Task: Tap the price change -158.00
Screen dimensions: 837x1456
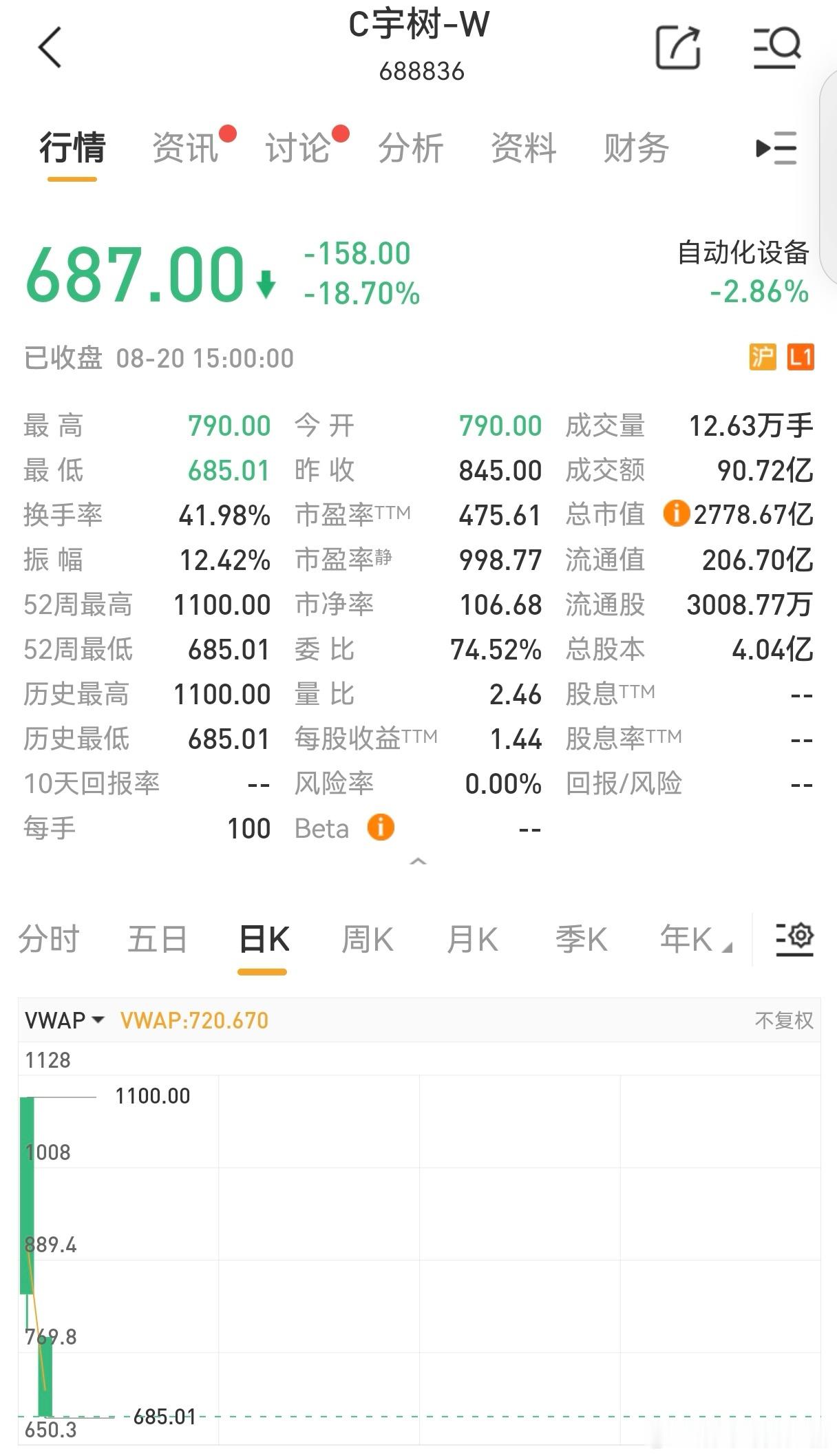Action: pos(357,253)
